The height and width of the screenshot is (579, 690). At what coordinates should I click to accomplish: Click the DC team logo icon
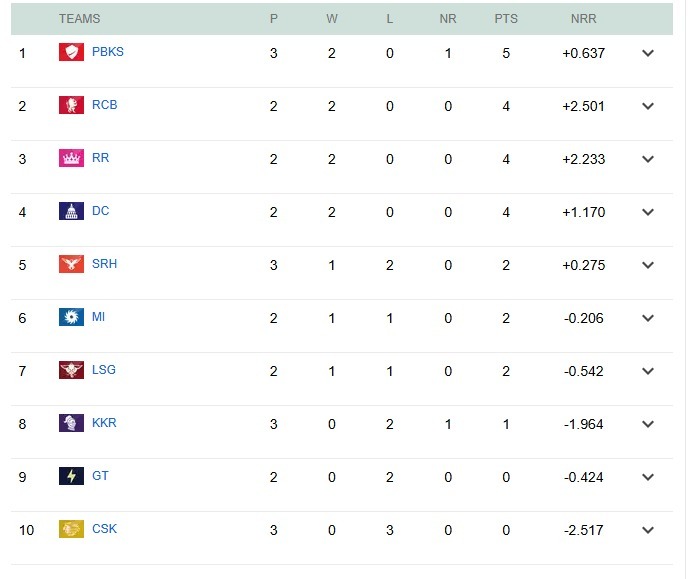click(71, 211)
